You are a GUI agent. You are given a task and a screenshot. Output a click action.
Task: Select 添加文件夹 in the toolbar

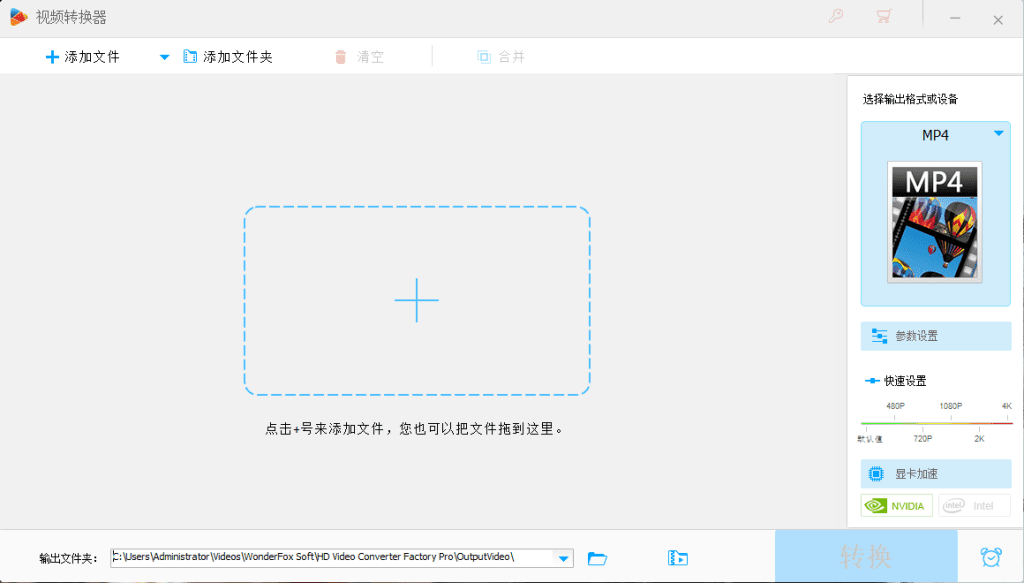point(224,56)
